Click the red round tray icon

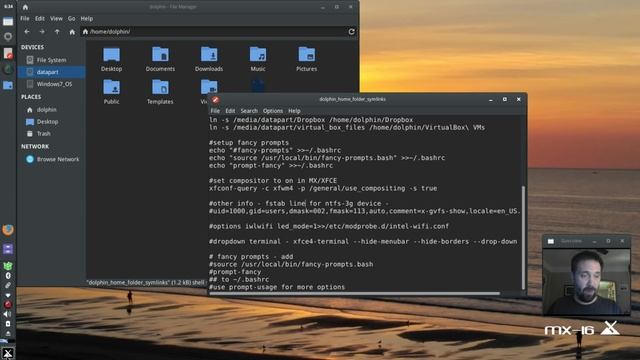8,304
